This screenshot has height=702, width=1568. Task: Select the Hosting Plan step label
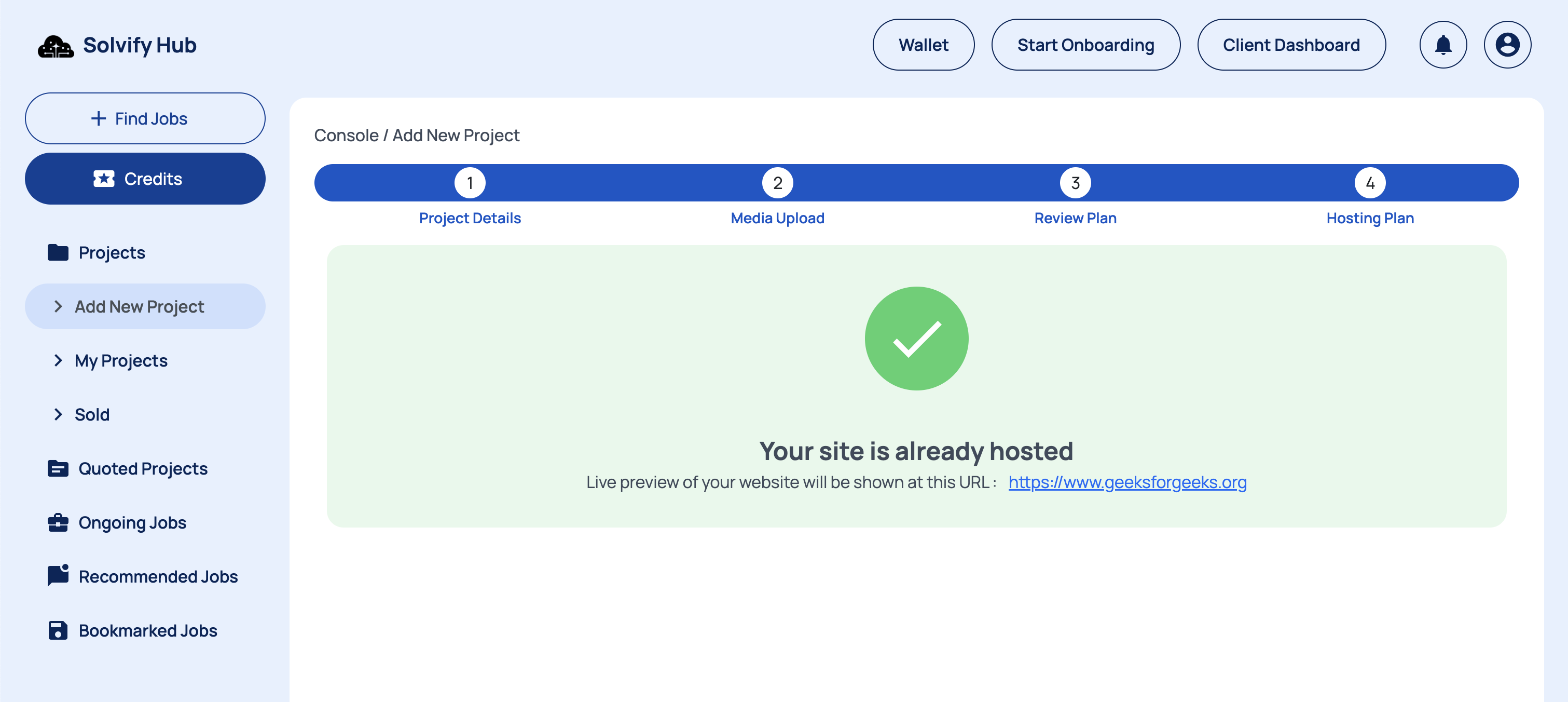[x=1370, y=218]
